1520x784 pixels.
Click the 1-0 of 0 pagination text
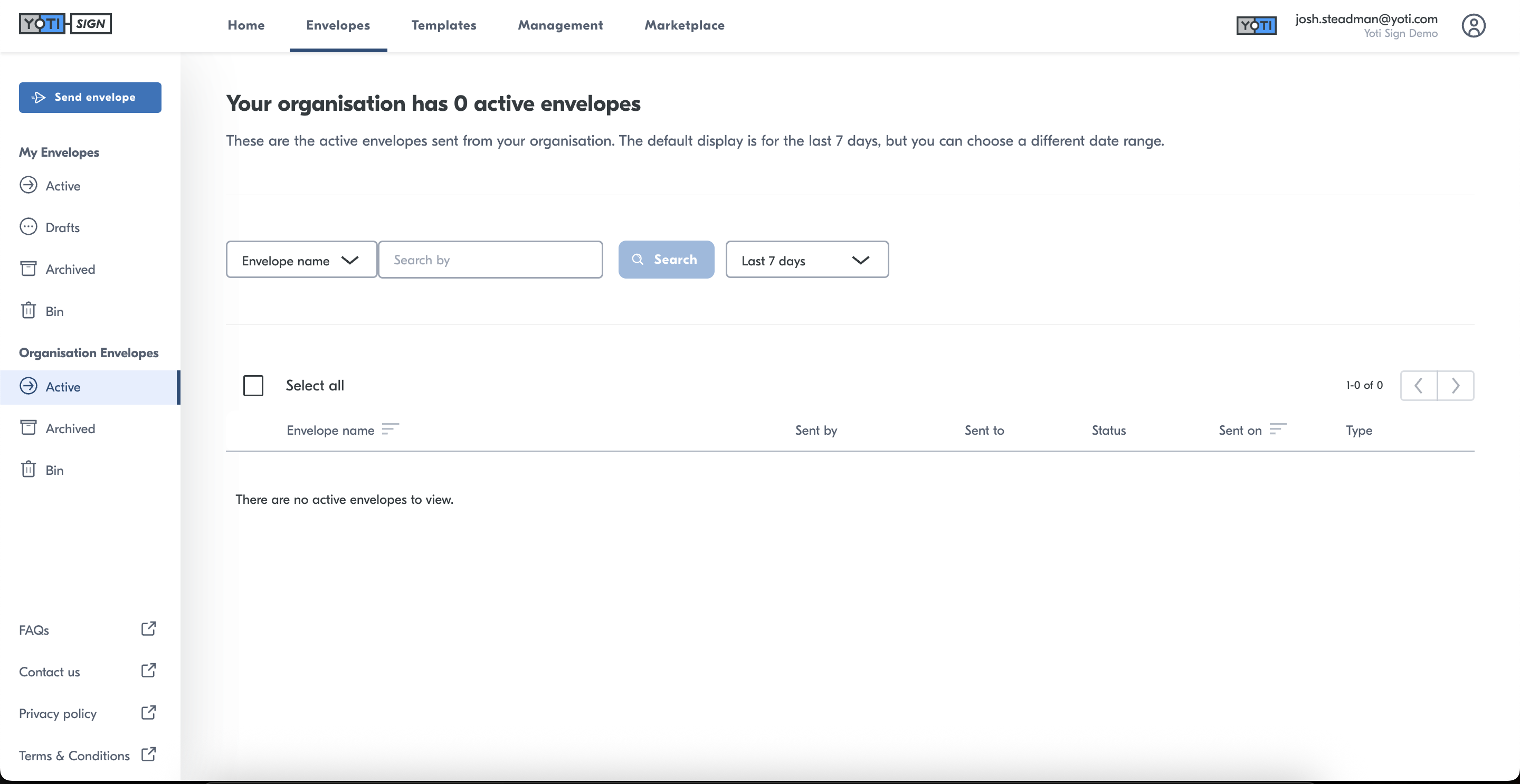(1364, 385)
